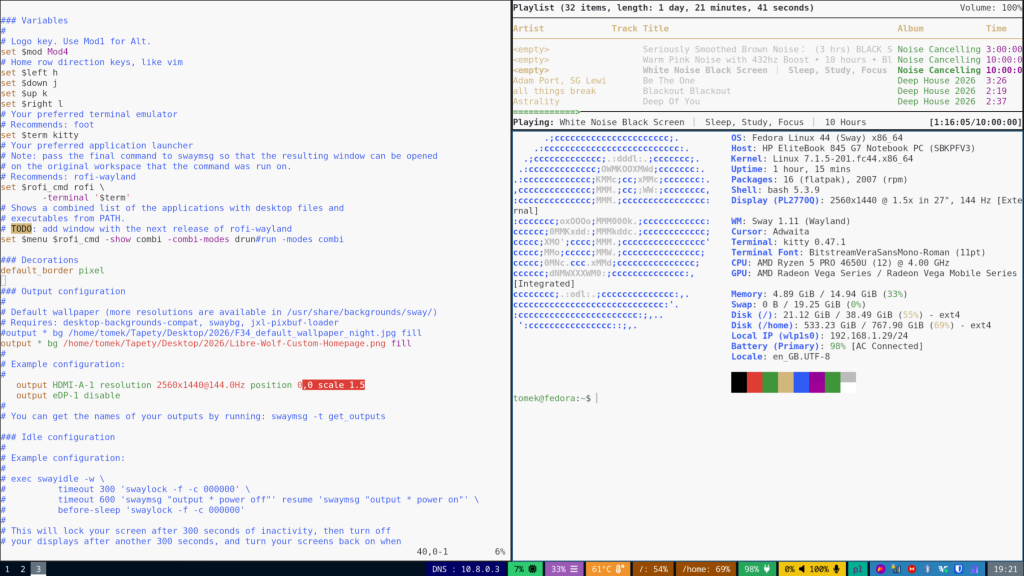Click the '### Idle configuration' heading
The height and width of the screenshot is (576, 1024).
tap(57, 437)
